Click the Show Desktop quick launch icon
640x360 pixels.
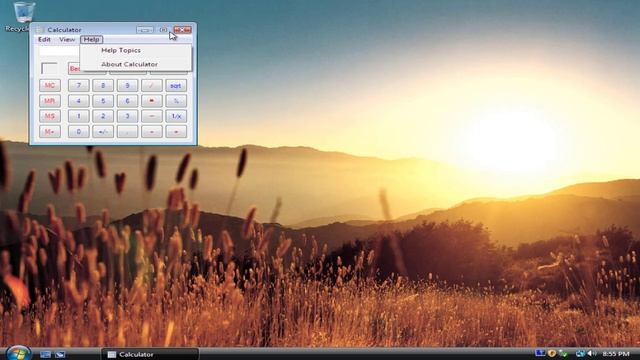tap(45, 354)
